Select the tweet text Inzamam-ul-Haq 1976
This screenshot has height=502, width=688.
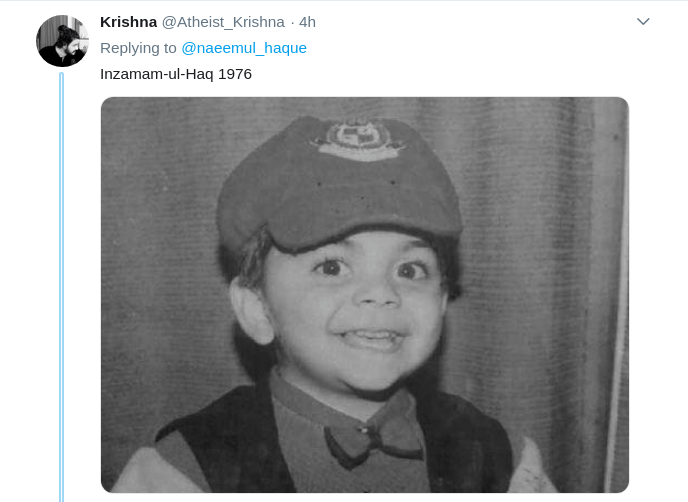click(x=176, y=74)
